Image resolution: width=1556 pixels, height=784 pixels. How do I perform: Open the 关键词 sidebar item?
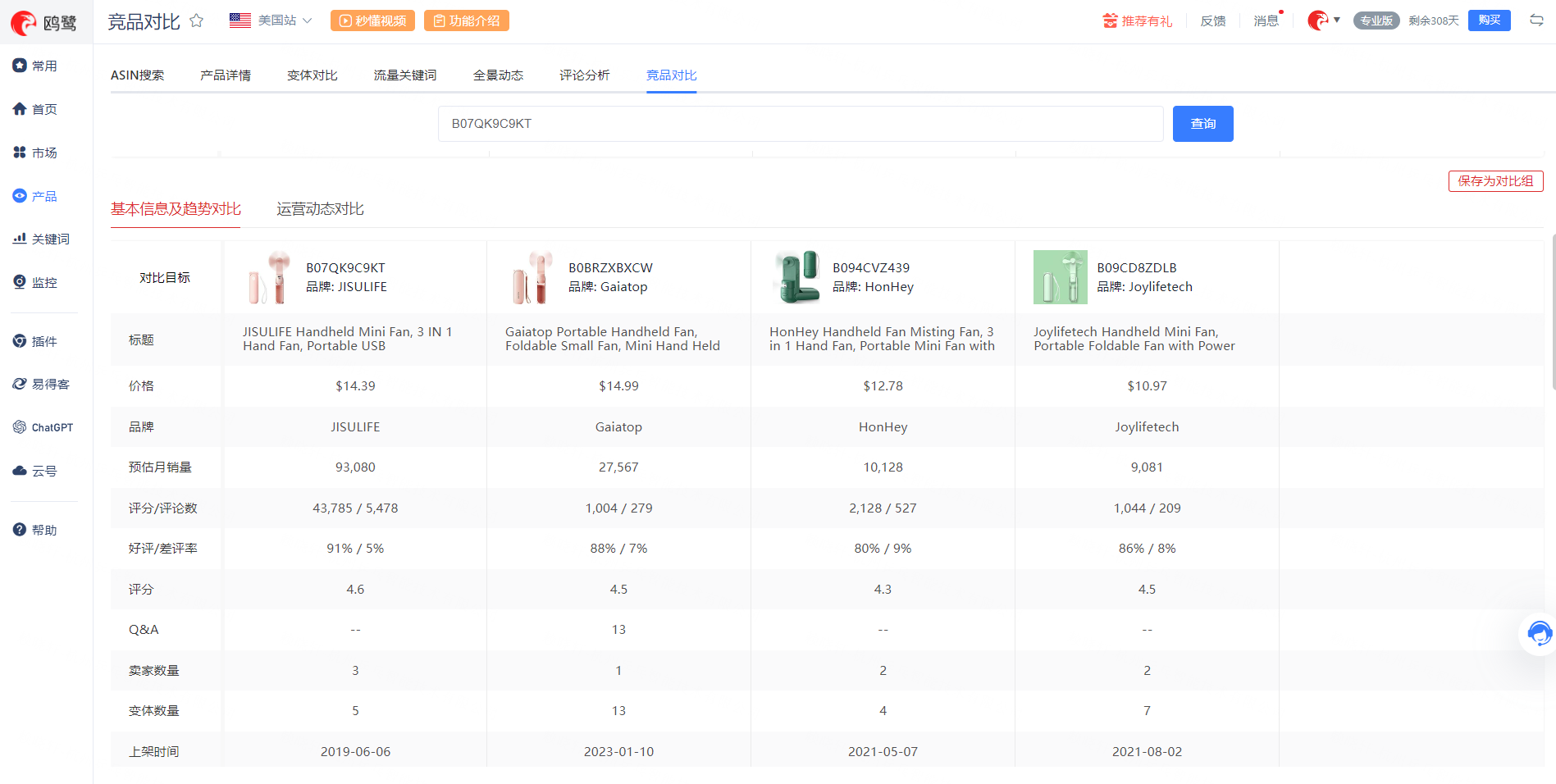point(41,239)
